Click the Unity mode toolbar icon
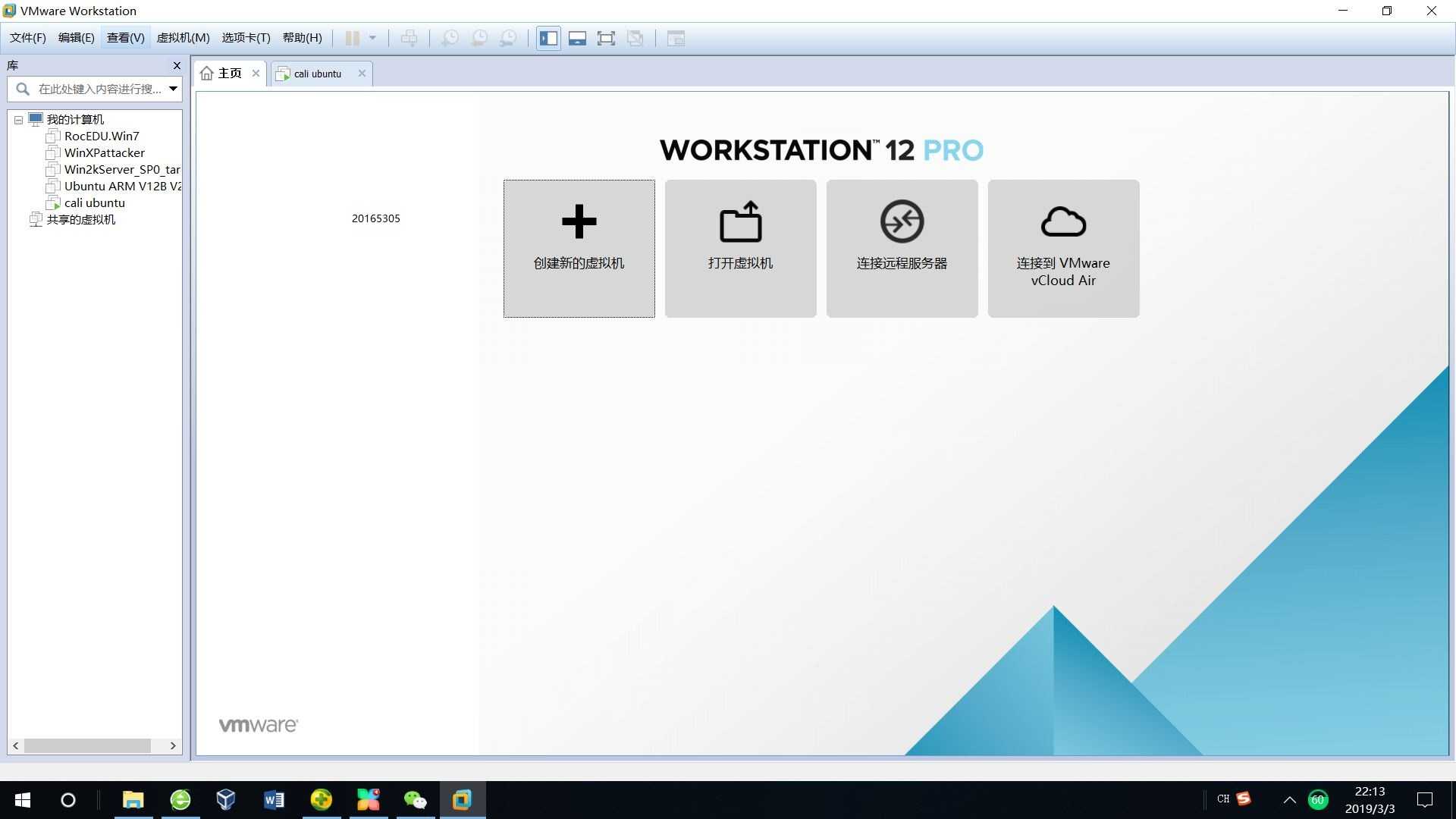 click(x=635, y=38)
